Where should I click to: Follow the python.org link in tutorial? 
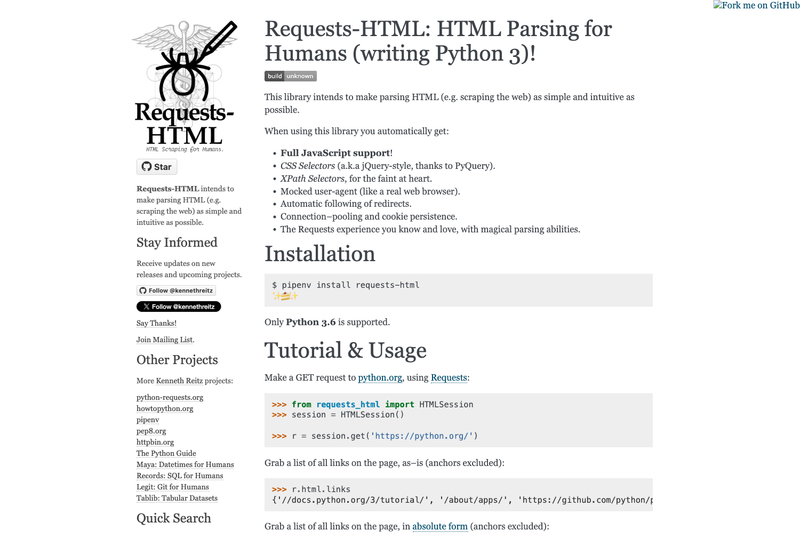click(x=380, y=378)
